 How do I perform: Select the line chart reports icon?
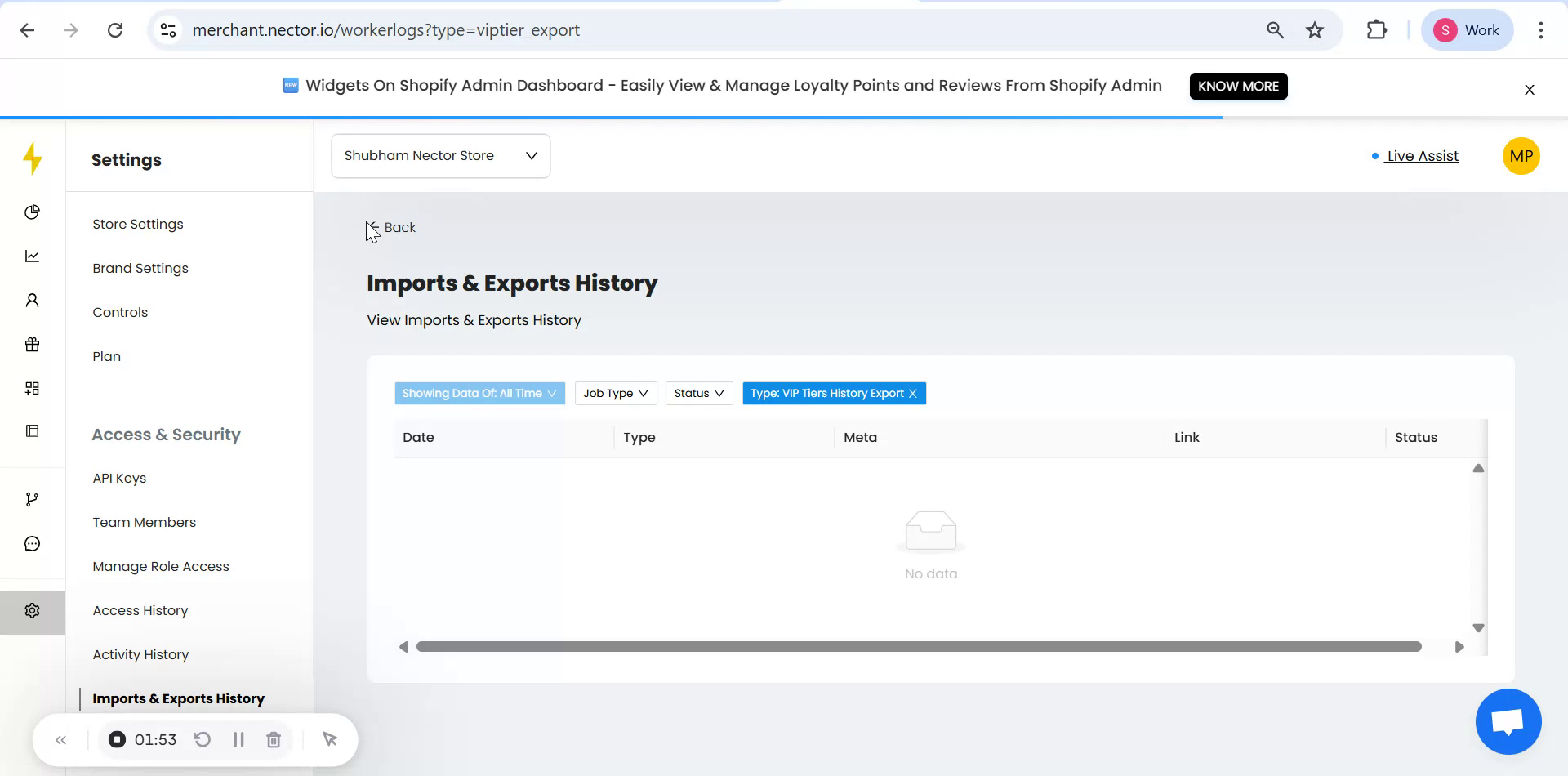(32, 256)
